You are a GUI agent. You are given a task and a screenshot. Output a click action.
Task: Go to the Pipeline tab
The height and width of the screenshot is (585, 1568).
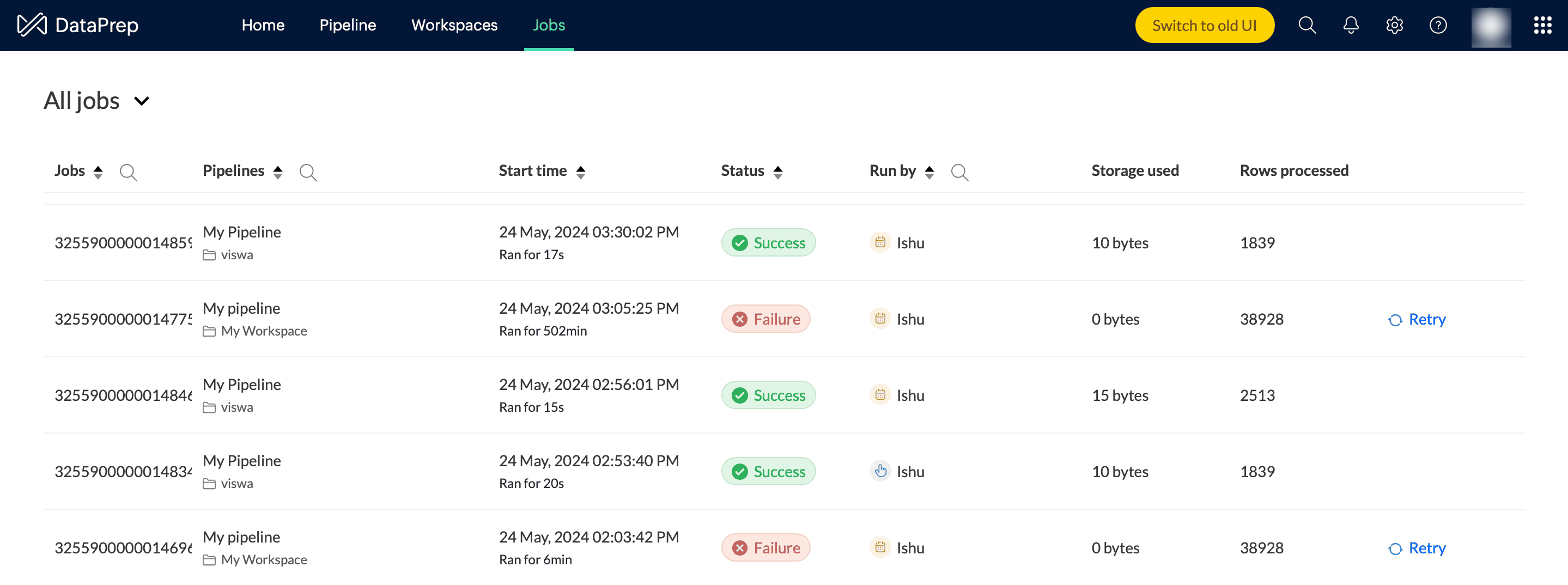click(348, 25)
